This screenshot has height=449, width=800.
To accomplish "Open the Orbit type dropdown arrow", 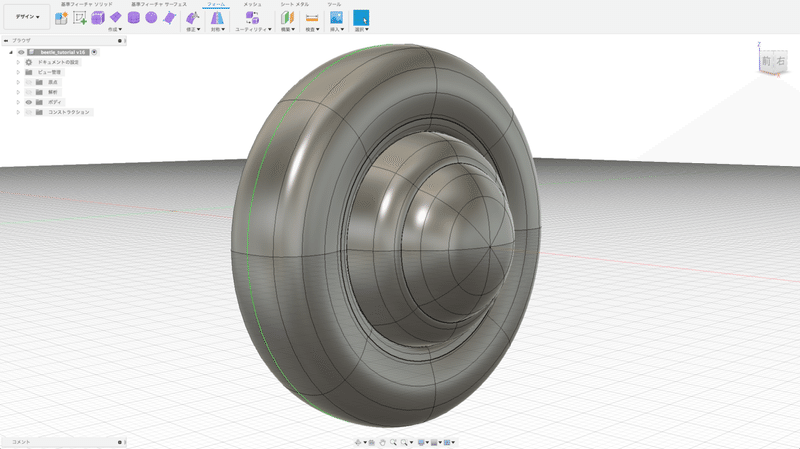I will pos(365,442).
